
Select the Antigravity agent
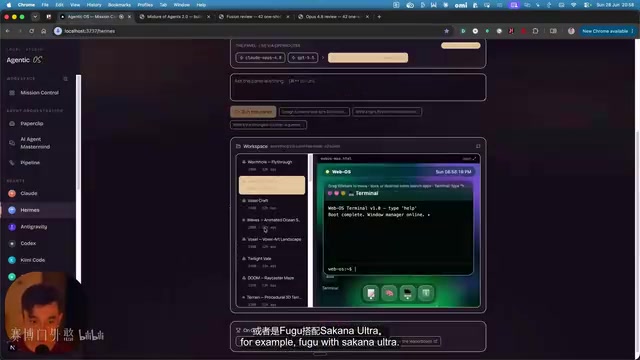tap(33, 227)
